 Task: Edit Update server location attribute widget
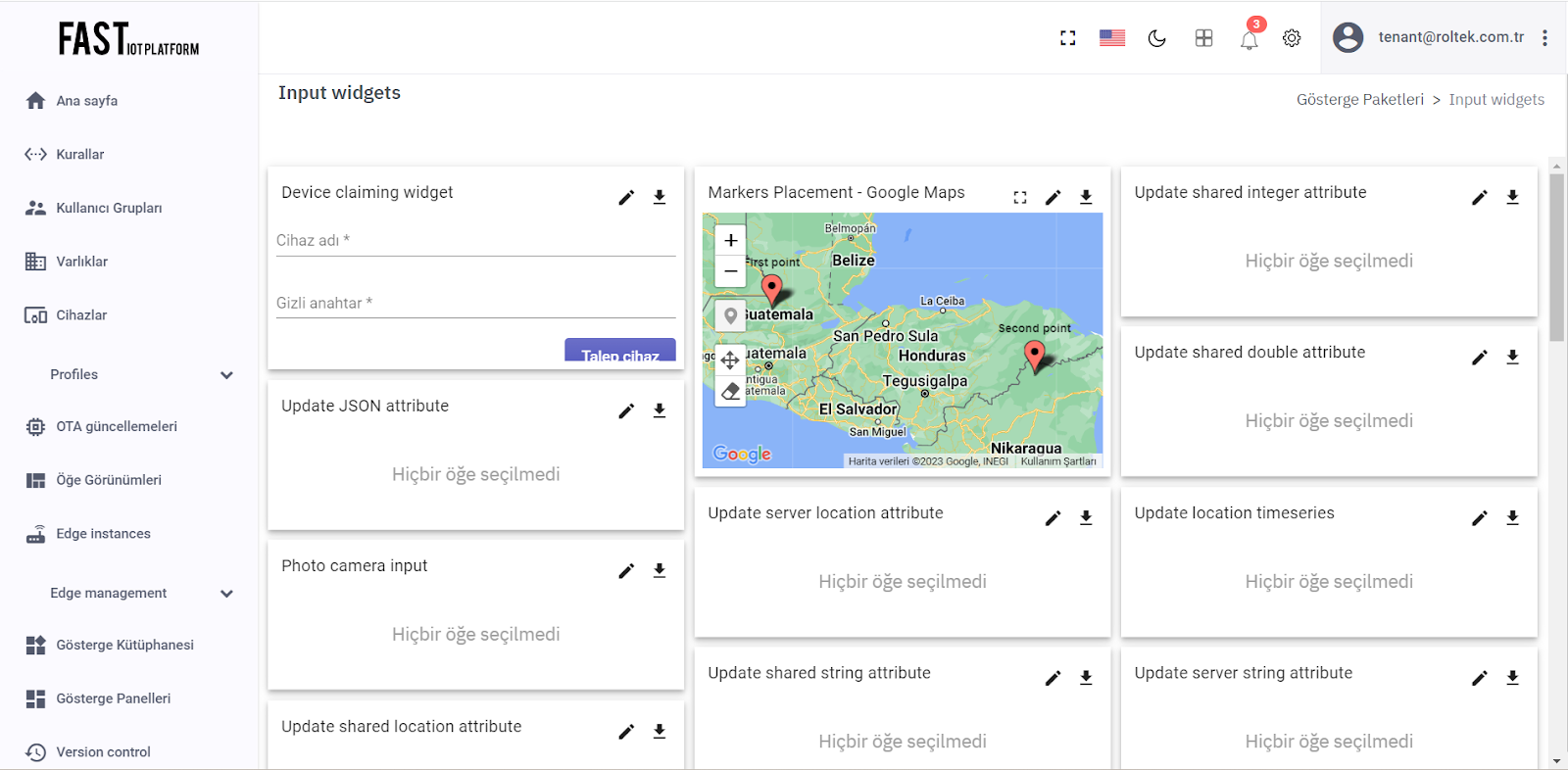tap(1053, 518)
